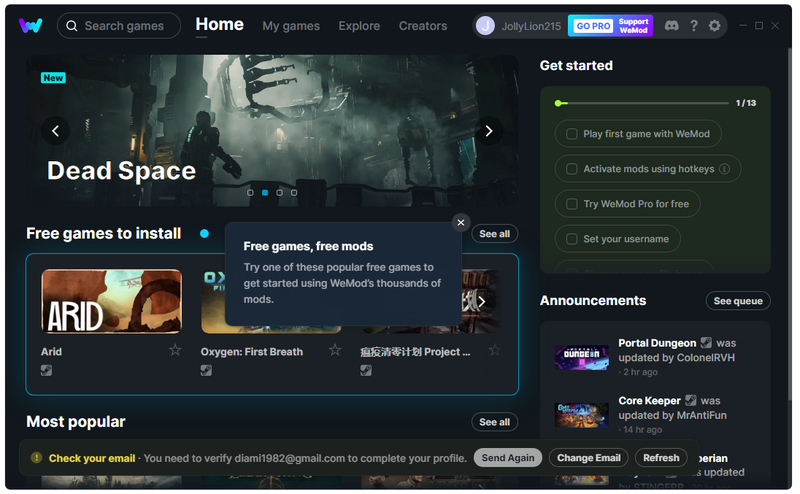Click Send Again verification email button
This screenshot has height=494, width=800.
point(508,458)
